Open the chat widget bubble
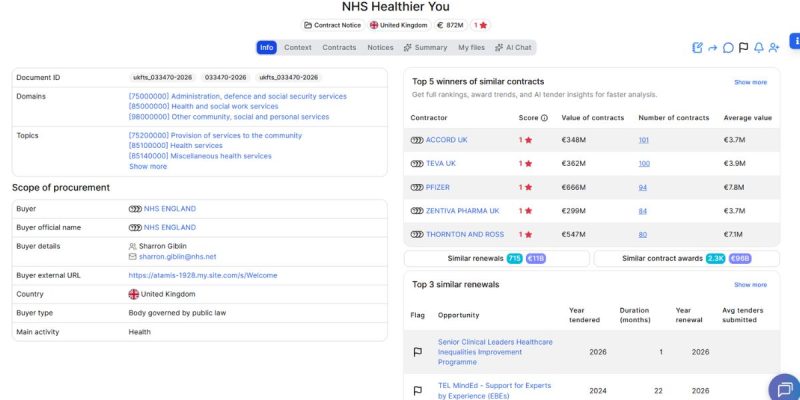Image resolution: width=800 pixels, height=400 pixels. click(784, 388)
